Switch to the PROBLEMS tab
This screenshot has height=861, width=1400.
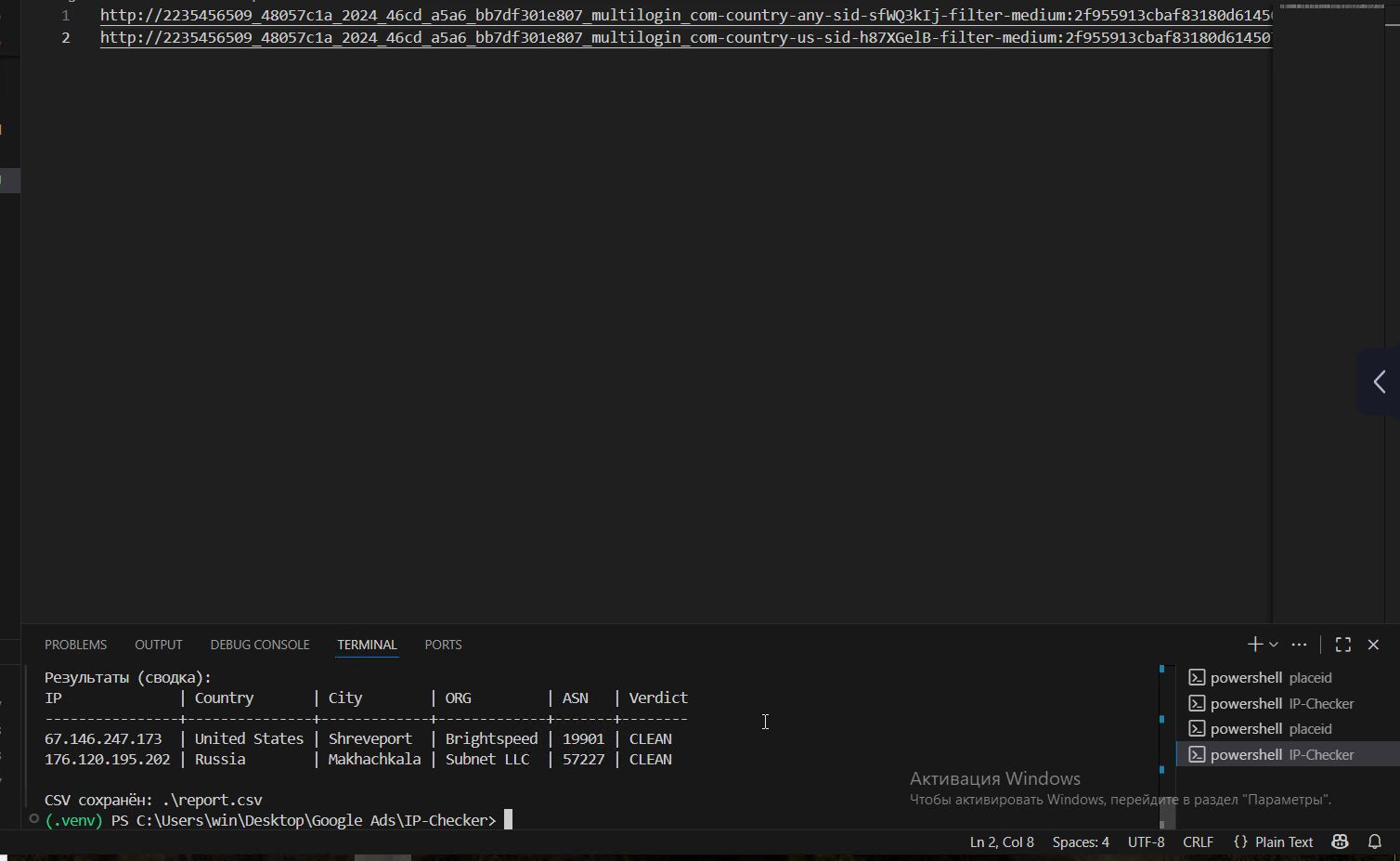click(x=75, y=645)
